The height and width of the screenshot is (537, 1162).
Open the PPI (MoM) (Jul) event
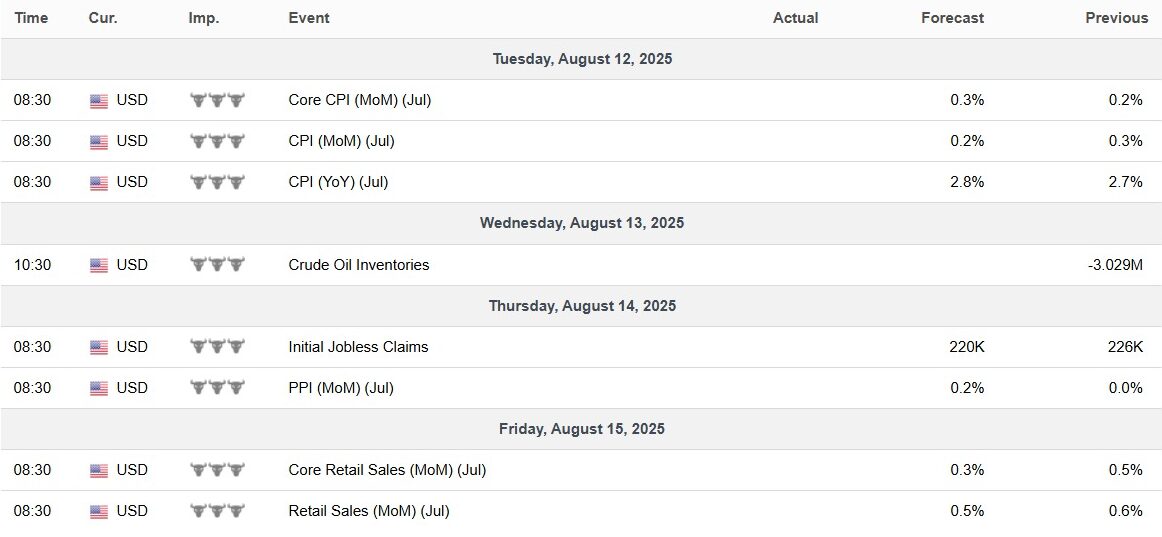(341, 388)
